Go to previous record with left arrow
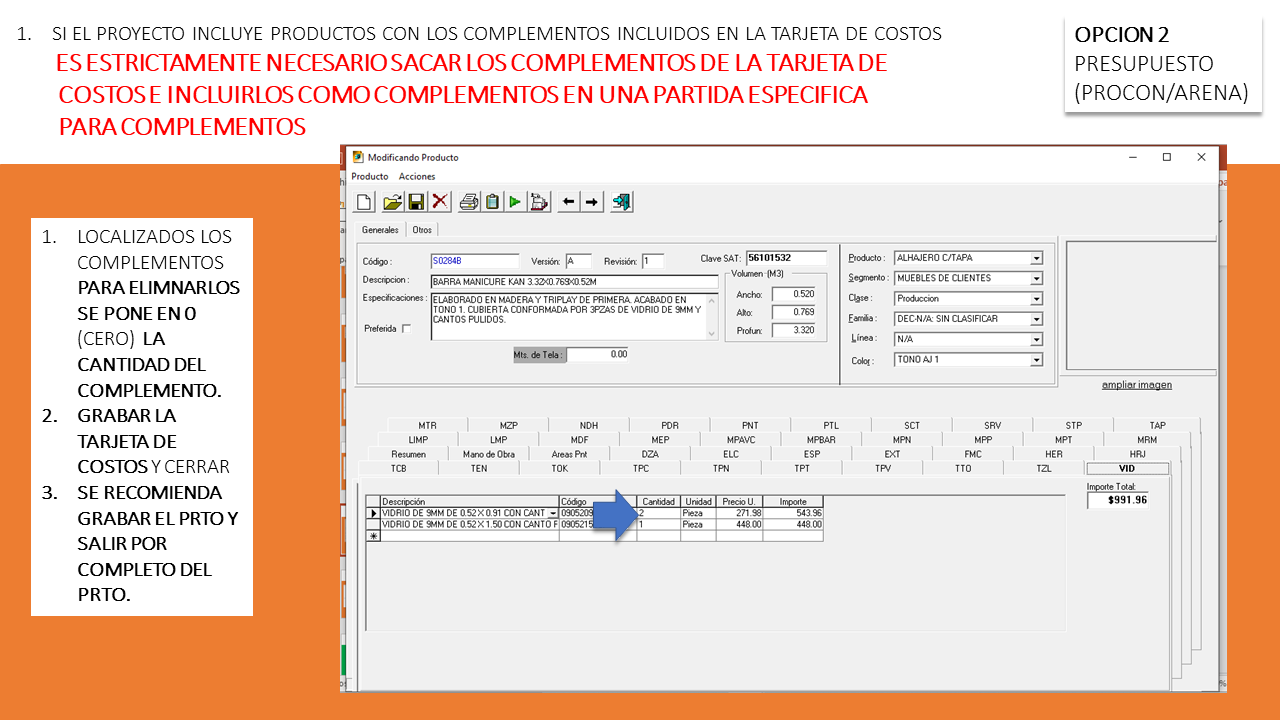Viewport: 1280px width, 720px height. point(568,202)
